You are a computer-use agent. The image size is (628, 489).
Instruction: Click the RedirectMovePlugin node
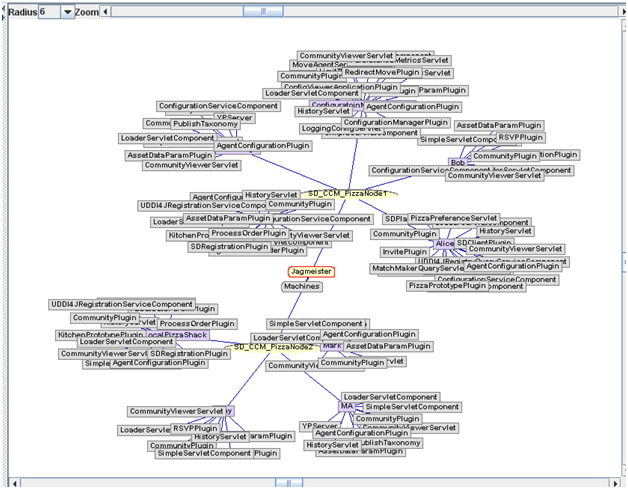[x=381, y=73]
